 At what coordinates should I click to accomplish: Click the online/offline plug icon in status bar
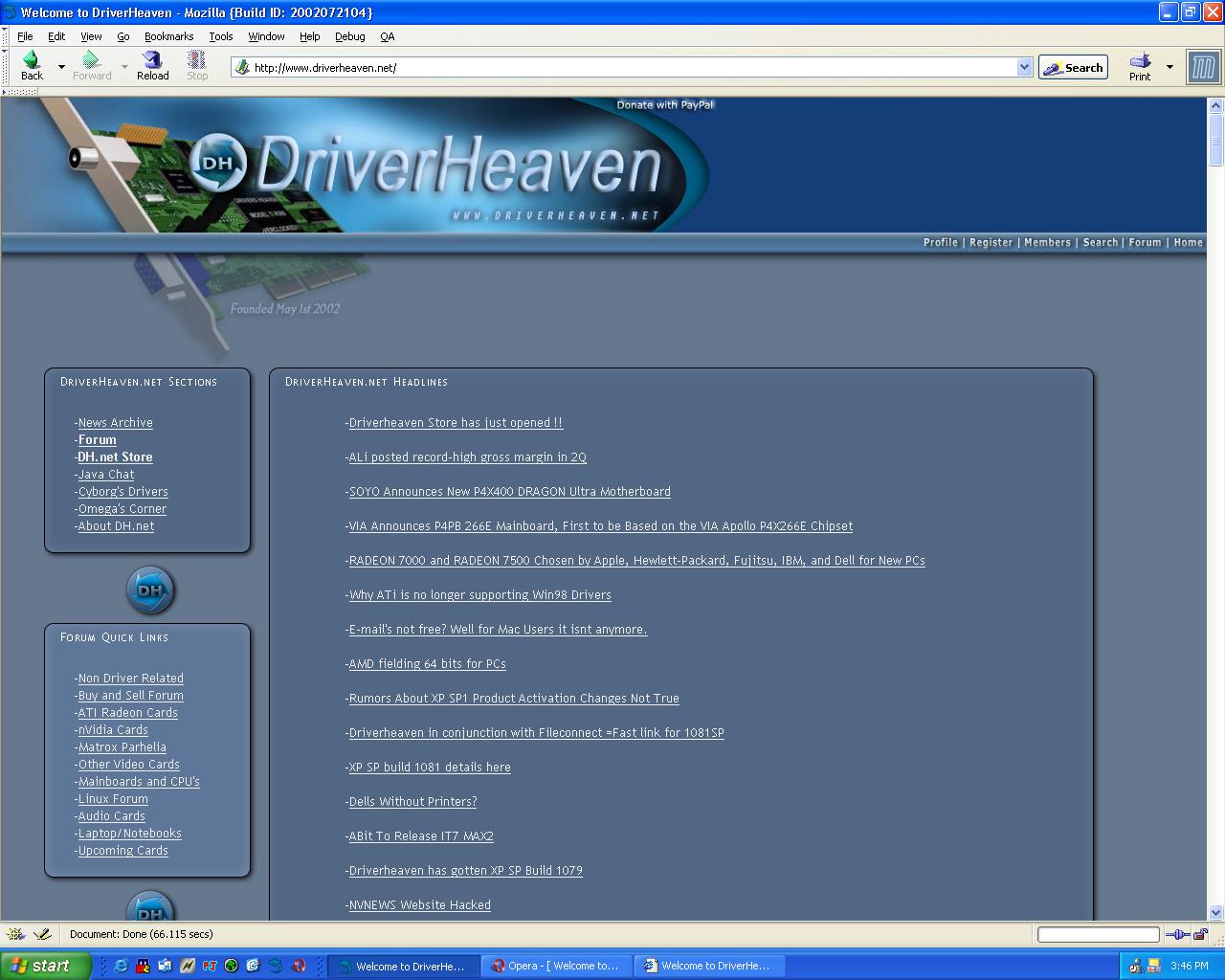tap(1179, 935)
